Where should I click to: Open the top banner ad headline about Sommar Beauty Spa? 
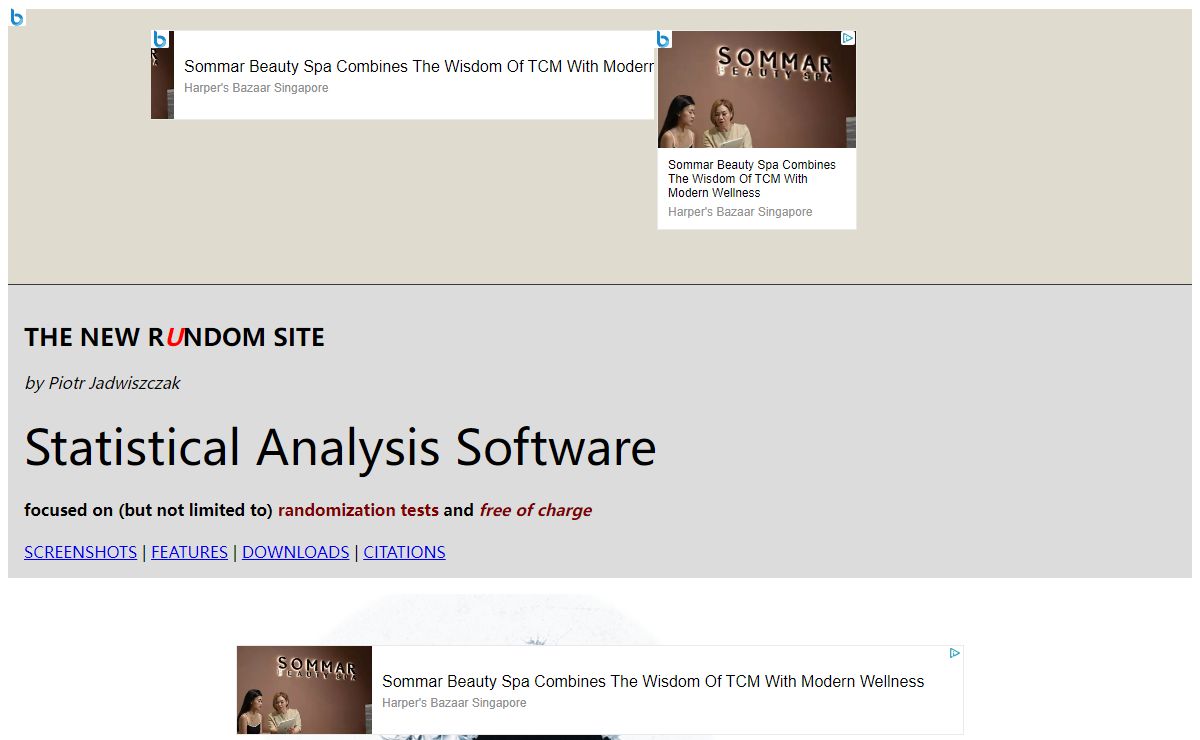point(418,66)
